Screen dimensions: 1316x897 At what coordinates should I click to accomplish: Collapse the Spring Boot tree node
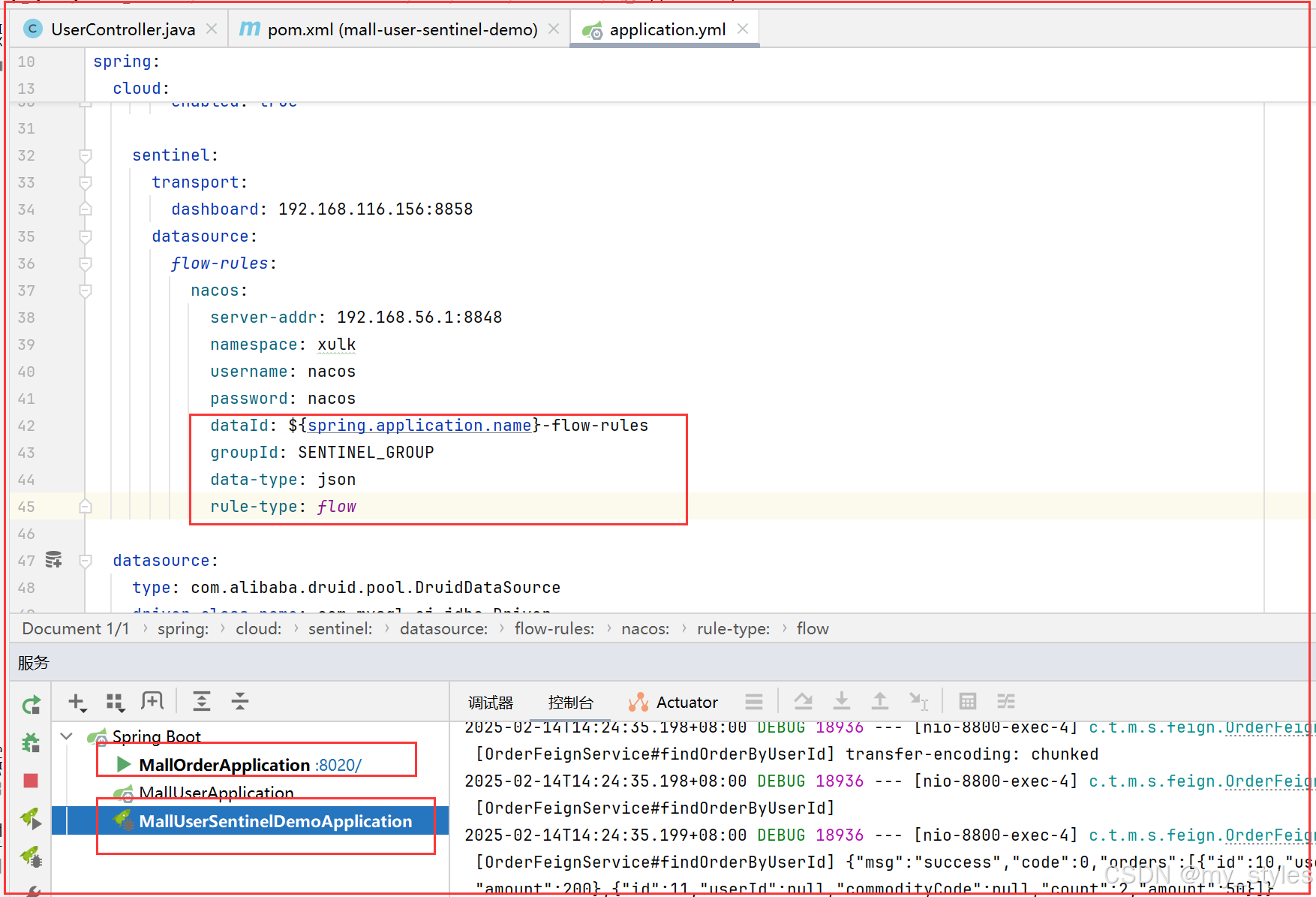[x=67, y=736]
